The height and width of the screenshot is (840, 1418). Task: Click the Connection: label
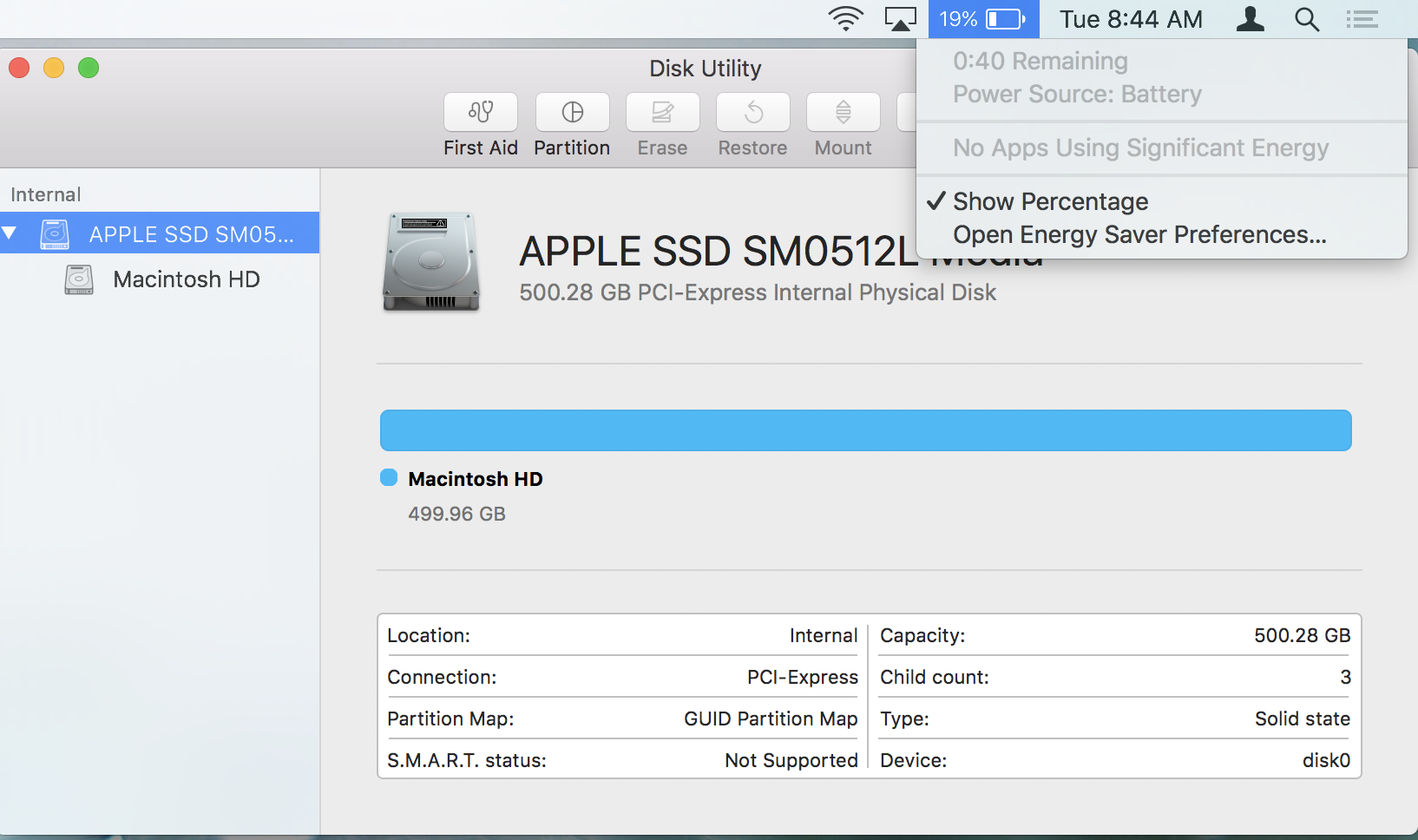tap(442, 677)
